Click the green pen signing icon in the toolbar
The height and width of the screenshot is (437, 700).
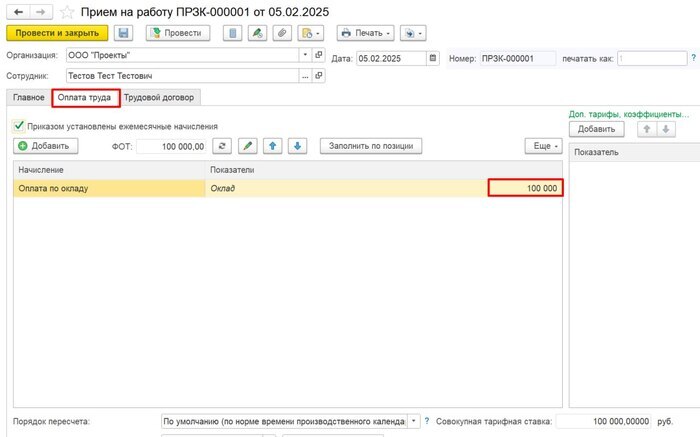tap(257, 33)
